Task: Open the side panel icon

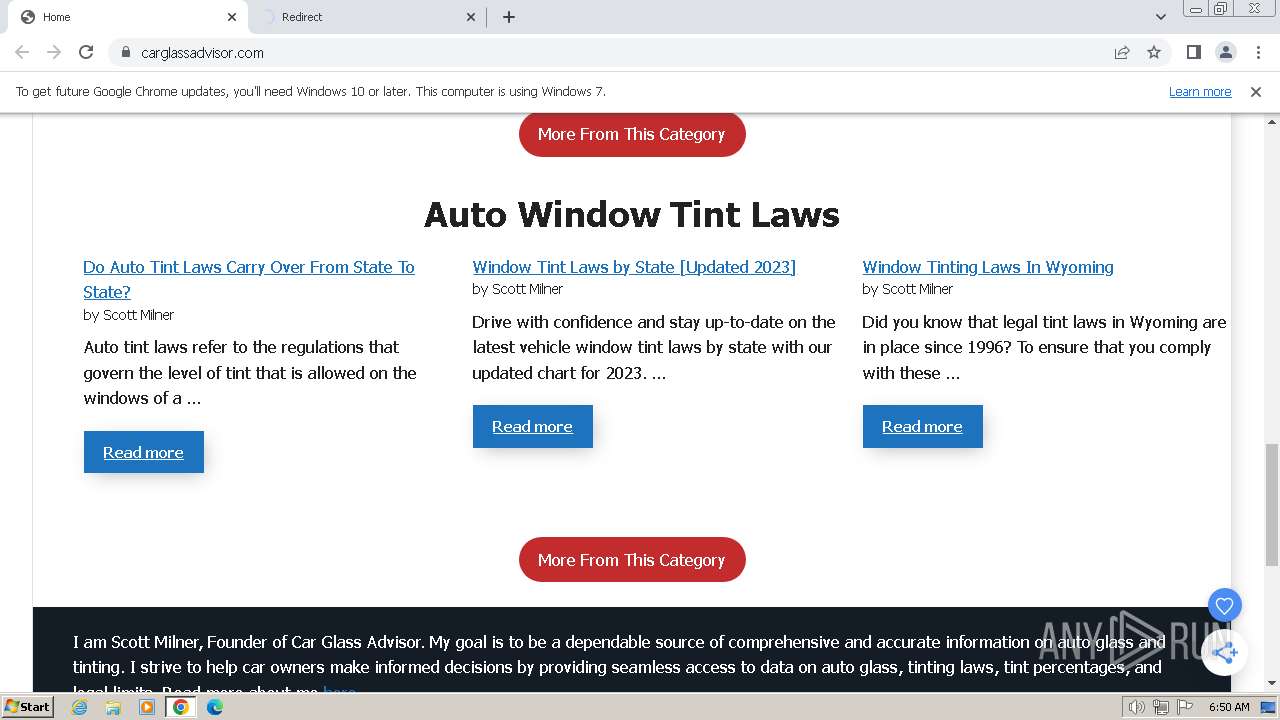Action: tap(1193, 52)
